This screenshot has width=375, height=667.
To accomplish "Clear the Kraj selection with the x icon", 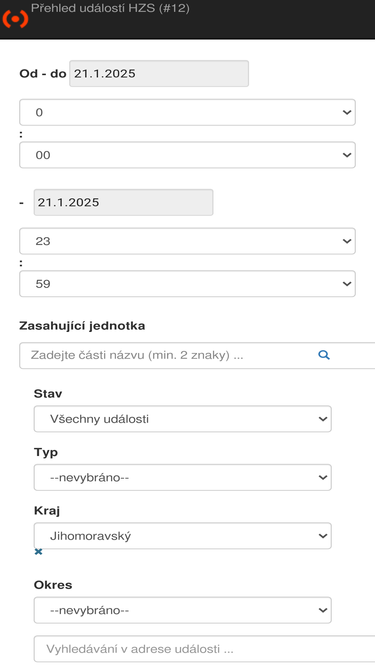I will pyautogui.click(x=38, y=552).
